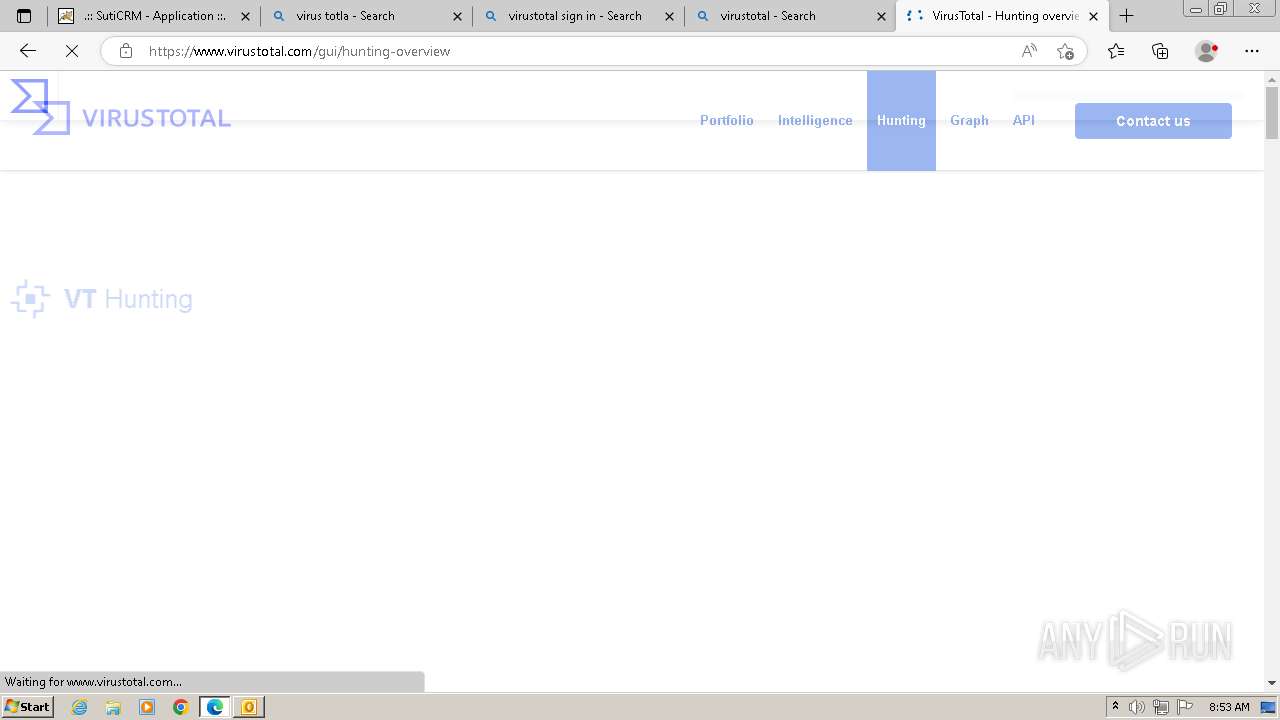Click the show desktop tray icon
The image size is (1280, 720).
pyautogui.click(x=1269, y=707)
